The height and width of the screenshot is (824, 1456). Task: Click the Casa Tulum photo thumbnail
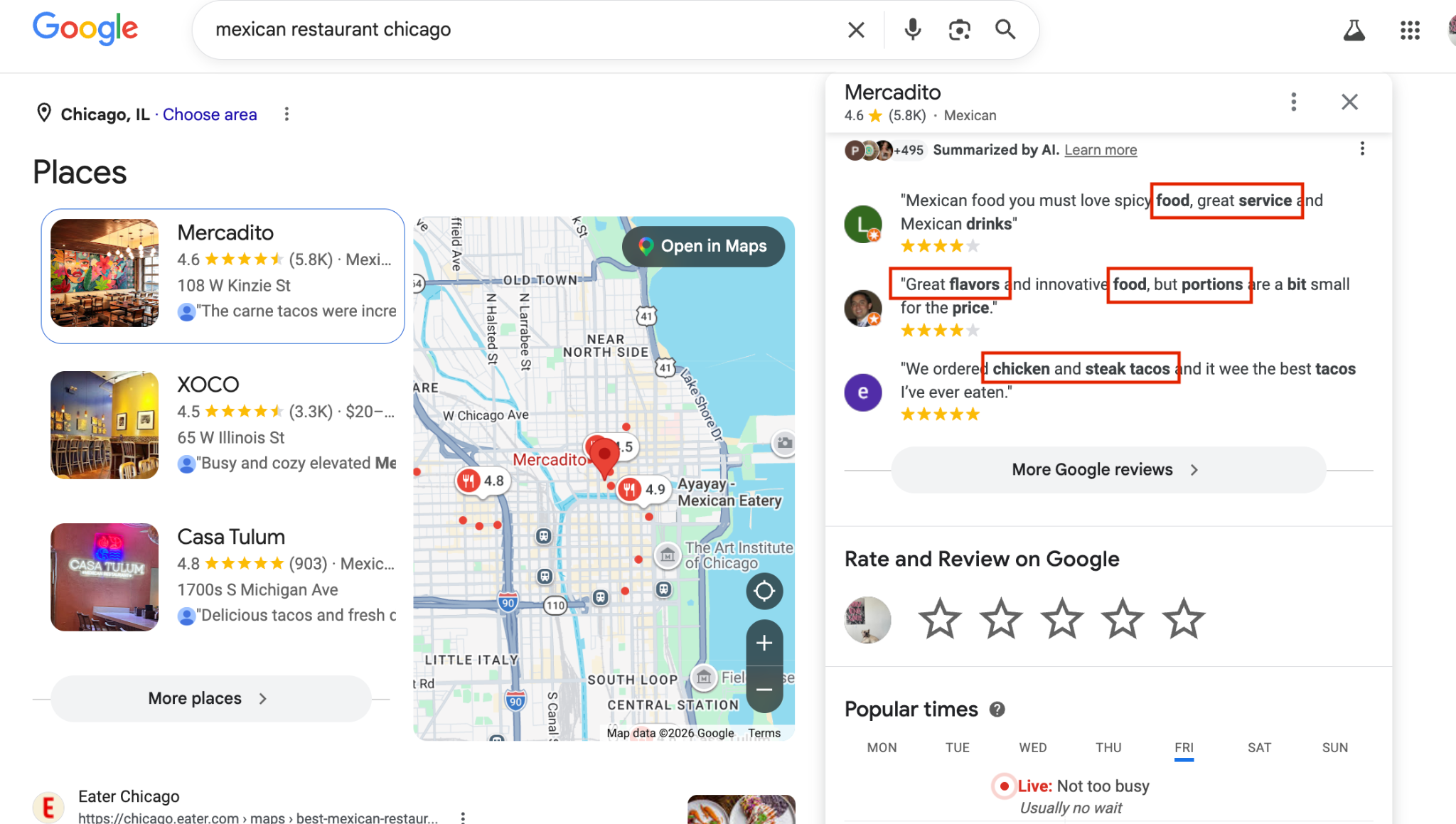[105, 577]
